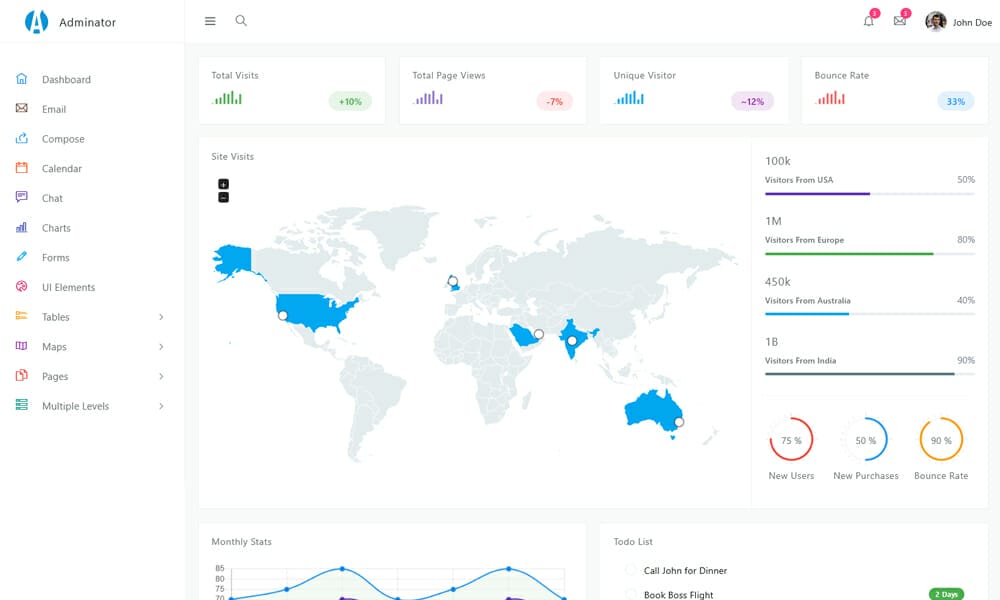
Task: Open the Calendar from the sidebar
Action: coord(21,168)
